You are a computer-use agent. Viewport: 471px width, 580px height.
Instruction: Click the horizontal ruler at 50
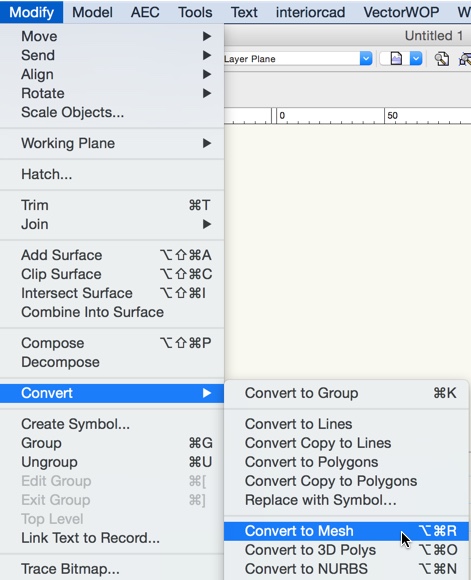(392, 116)
